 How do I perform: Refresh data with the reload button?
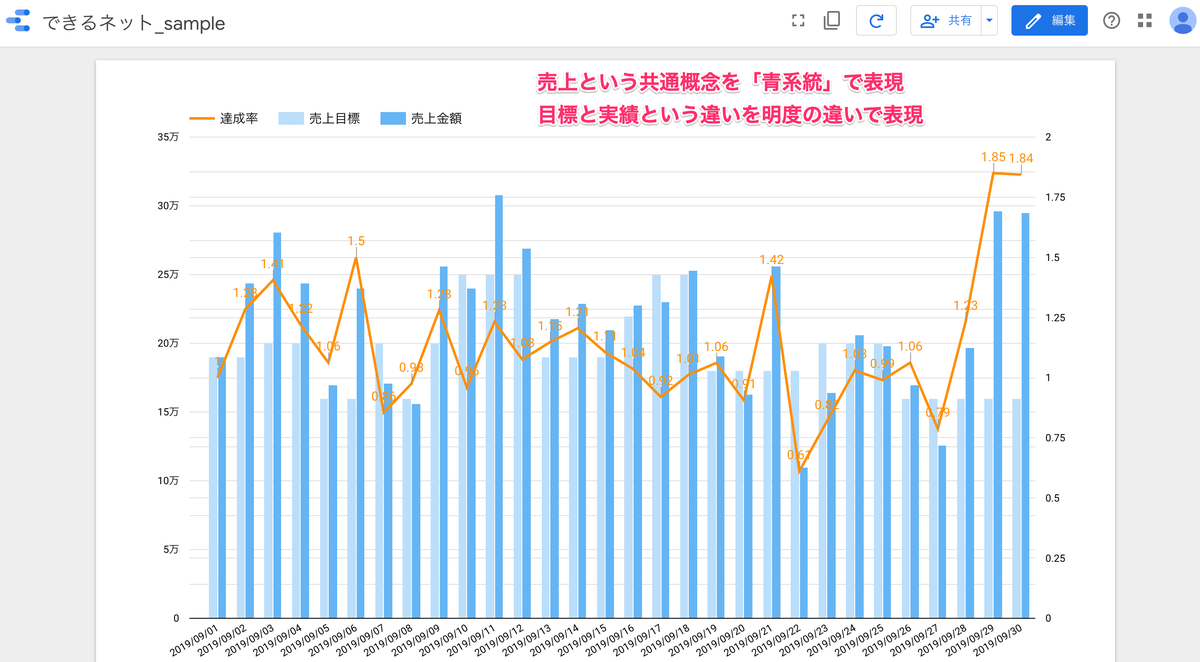pos(876,21)
